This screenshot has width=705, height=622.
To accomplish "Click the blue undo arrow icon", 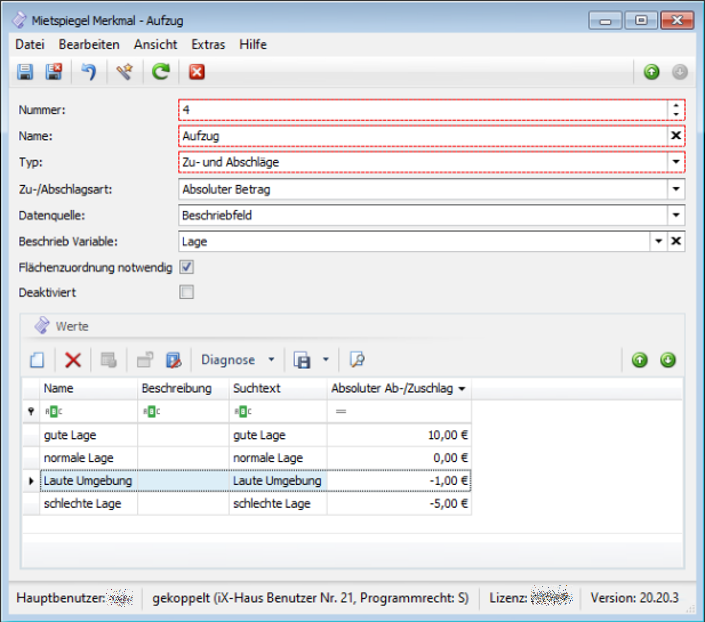I will (x=89, y=71).
